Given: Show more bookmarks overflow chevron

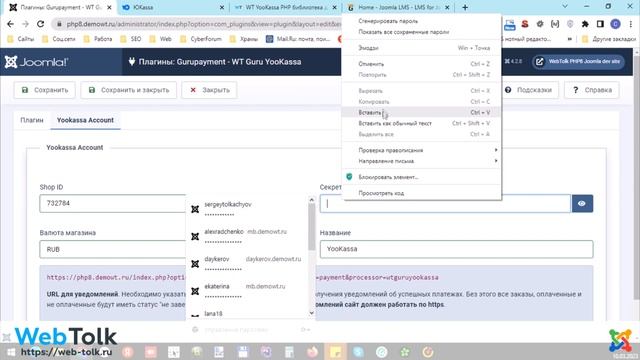Looking at the screenshot, I should pos(569,39).
